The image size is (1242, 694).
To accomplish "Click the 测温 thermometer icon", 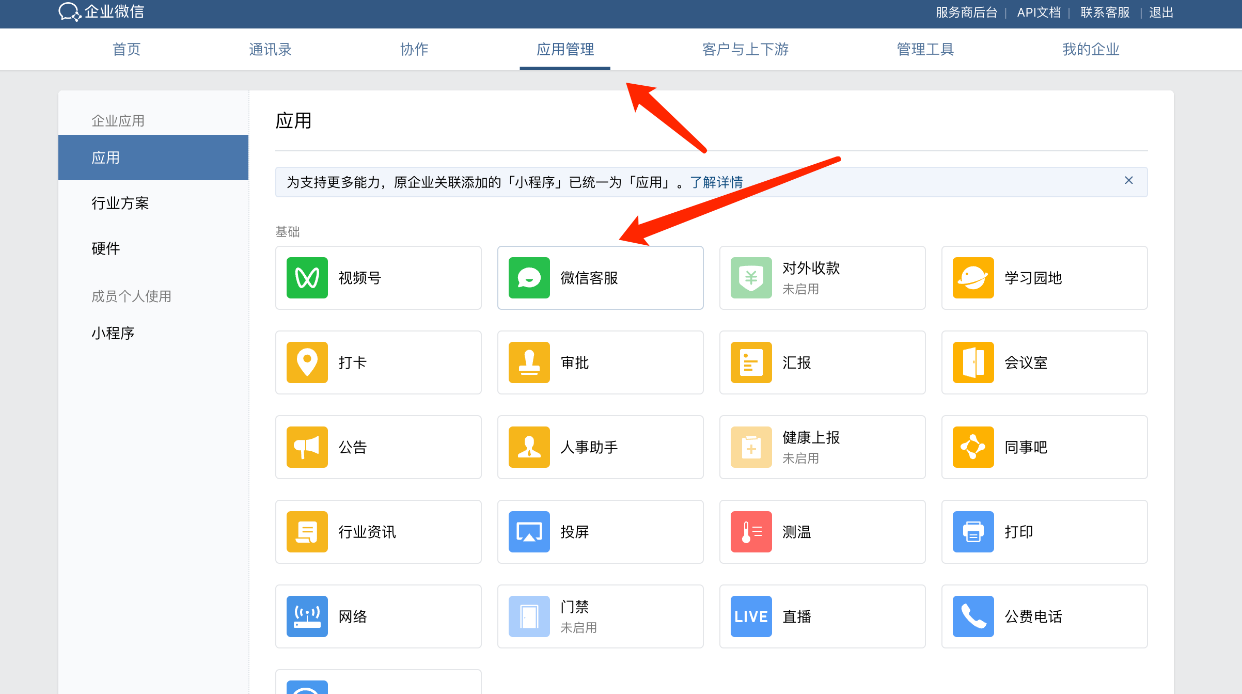I will pyautogui.click(x=751, y=532).
